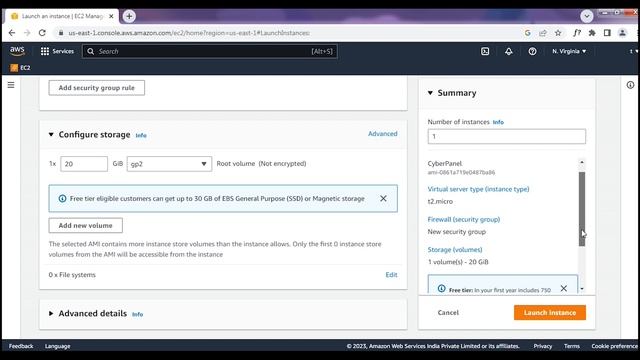The image size is (640, 360).
Task: Open the help question mark icon
Action: click(x=532, y=51)
